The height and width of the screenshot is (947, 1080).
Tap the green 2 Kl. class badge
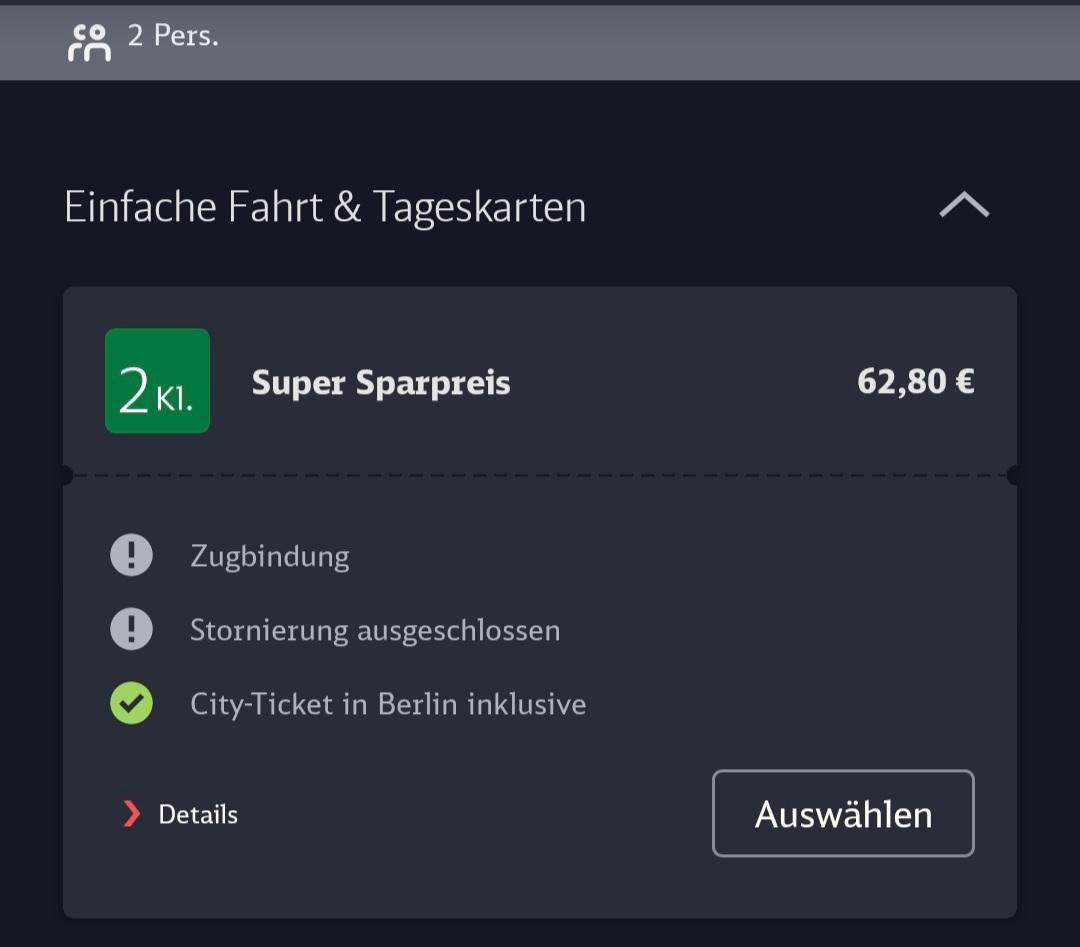coord(157,381)
